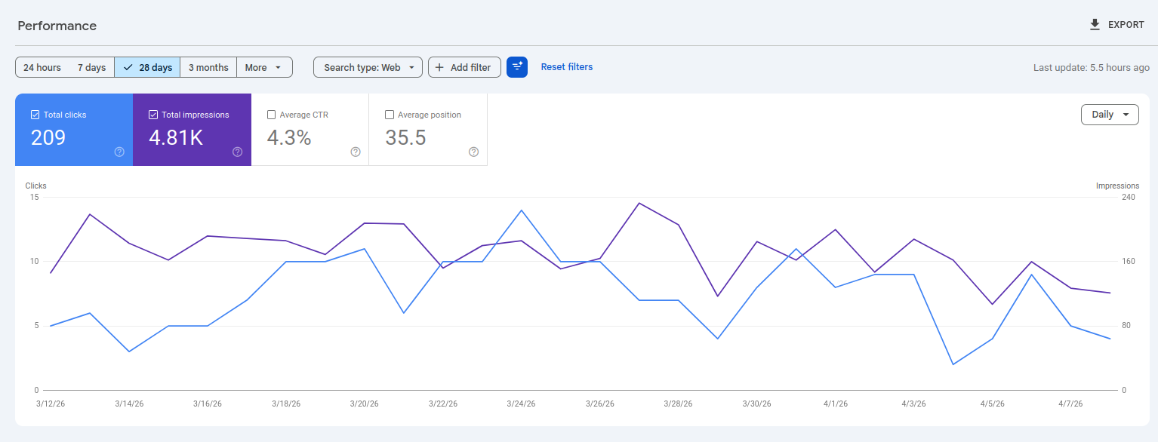Image resolution: width=1158 pixels, height=442 pixels.
Task: Enable the Average CTR checkbox
Action: [271, 115]
